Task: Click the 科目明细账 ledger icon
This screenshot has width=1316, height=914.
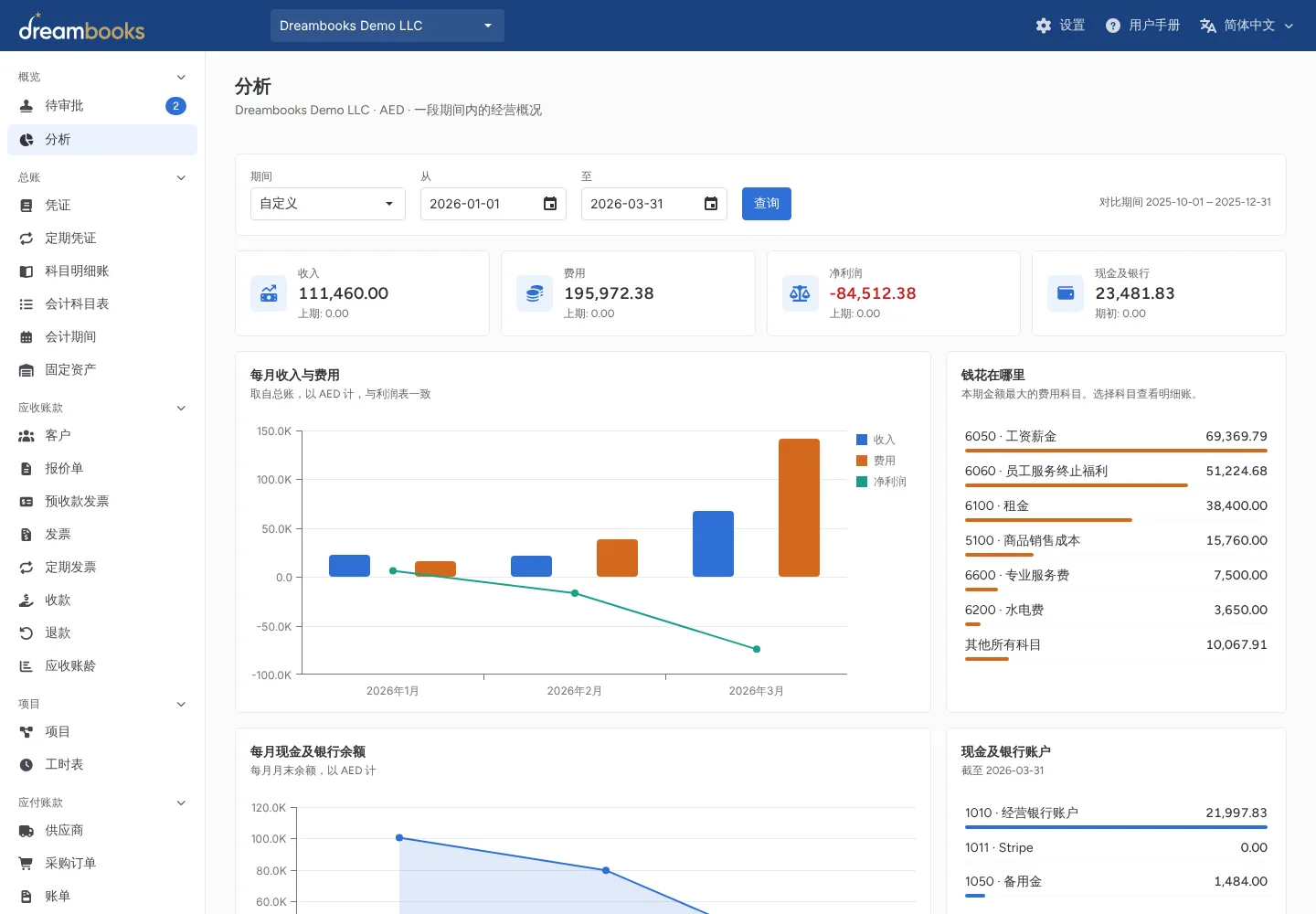Action: point(27,271)
